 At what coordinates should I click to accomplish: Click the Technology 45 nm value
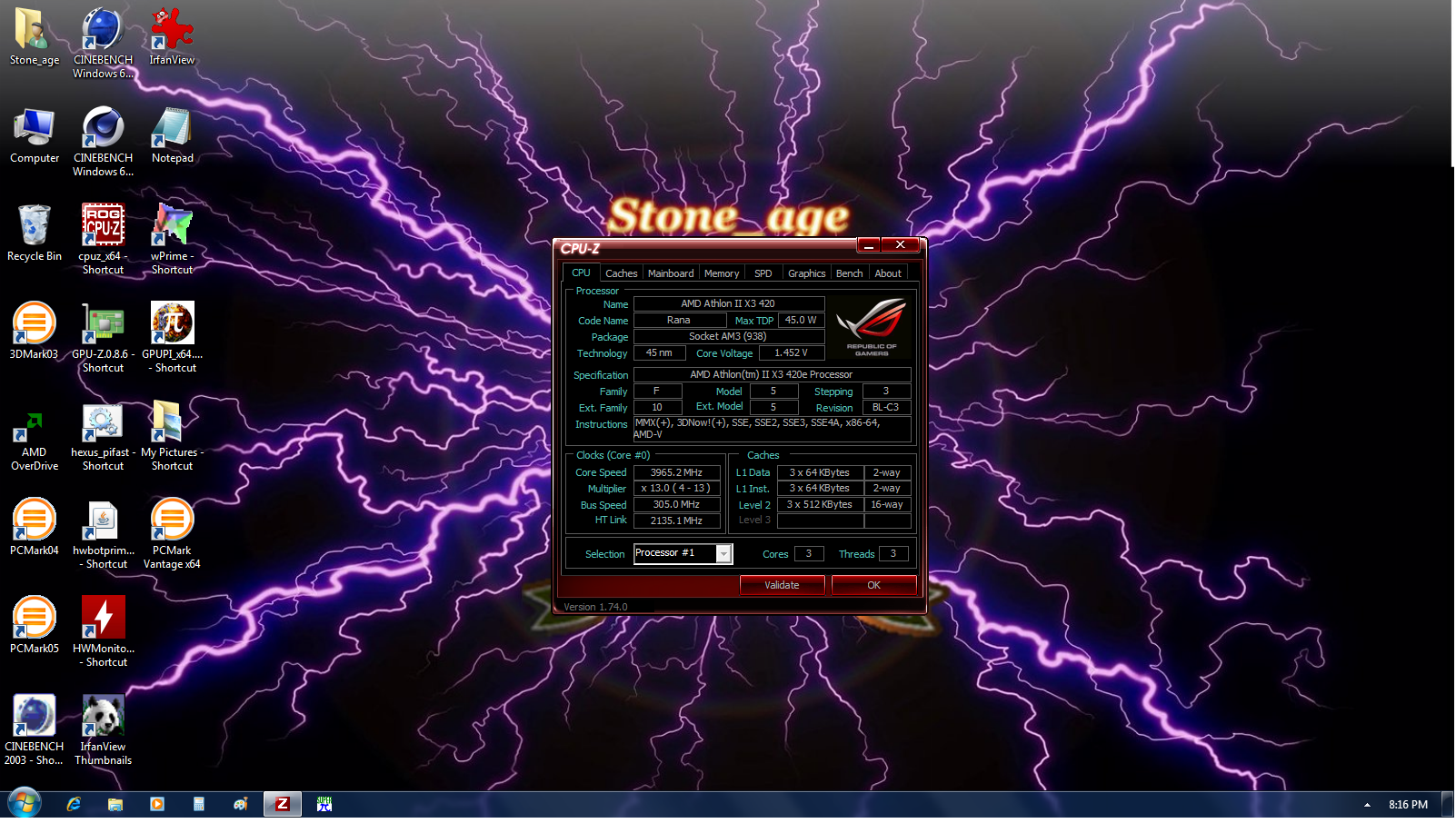point(660,352)
